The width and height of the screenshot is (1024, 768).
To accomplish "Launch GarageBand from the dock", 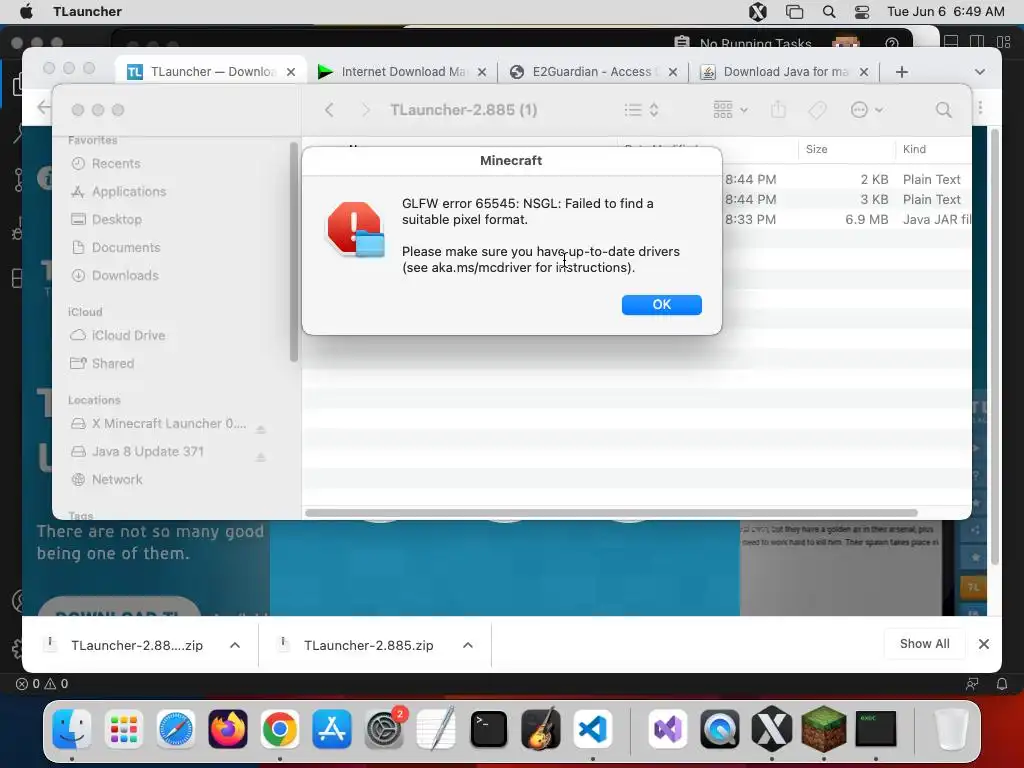I will 541,729.
